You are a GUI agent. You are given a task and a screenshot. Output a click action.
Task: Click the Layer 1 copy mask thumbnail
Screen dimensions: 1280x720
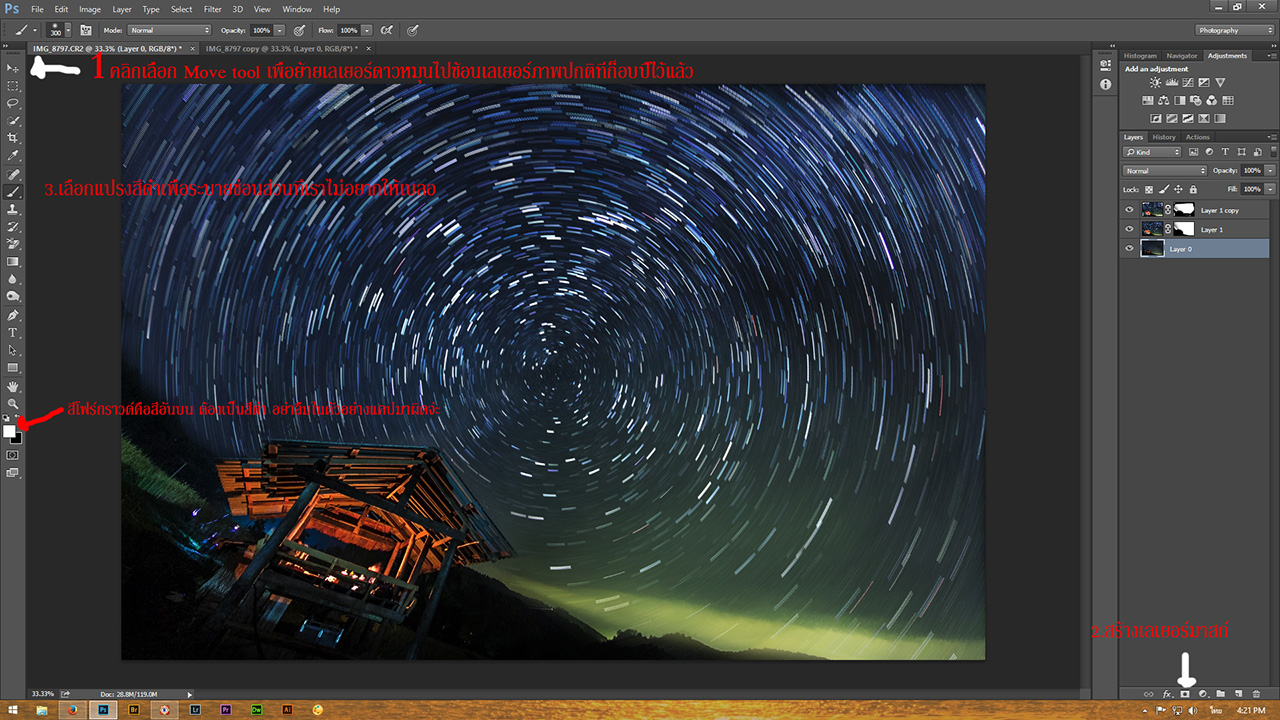tap(1184, 210)
